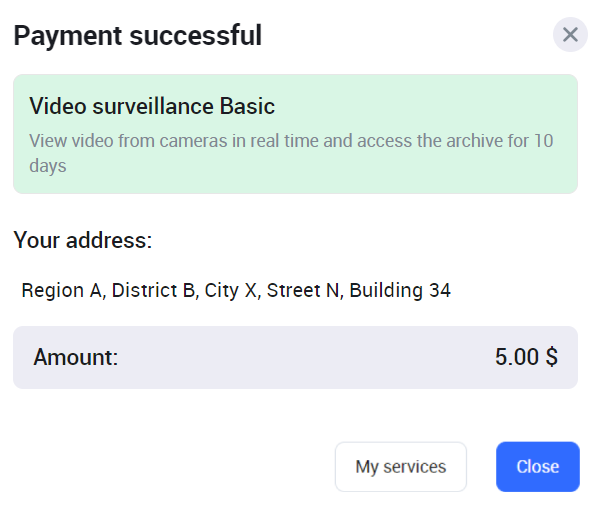Click the "Amount:" label
The width and height of the screenshot is (600, 507).
[x=75, y=357]
